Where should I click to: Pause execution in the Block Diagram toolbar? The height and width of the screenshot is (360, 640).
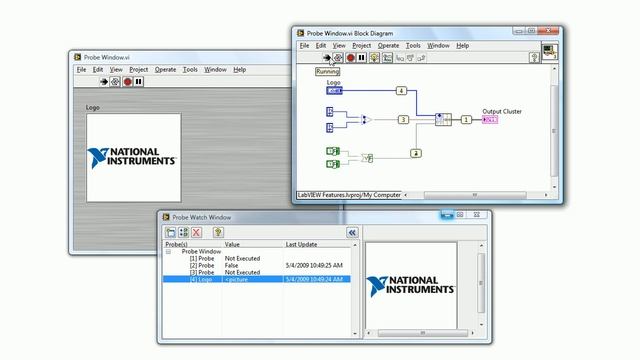(361, 58)
